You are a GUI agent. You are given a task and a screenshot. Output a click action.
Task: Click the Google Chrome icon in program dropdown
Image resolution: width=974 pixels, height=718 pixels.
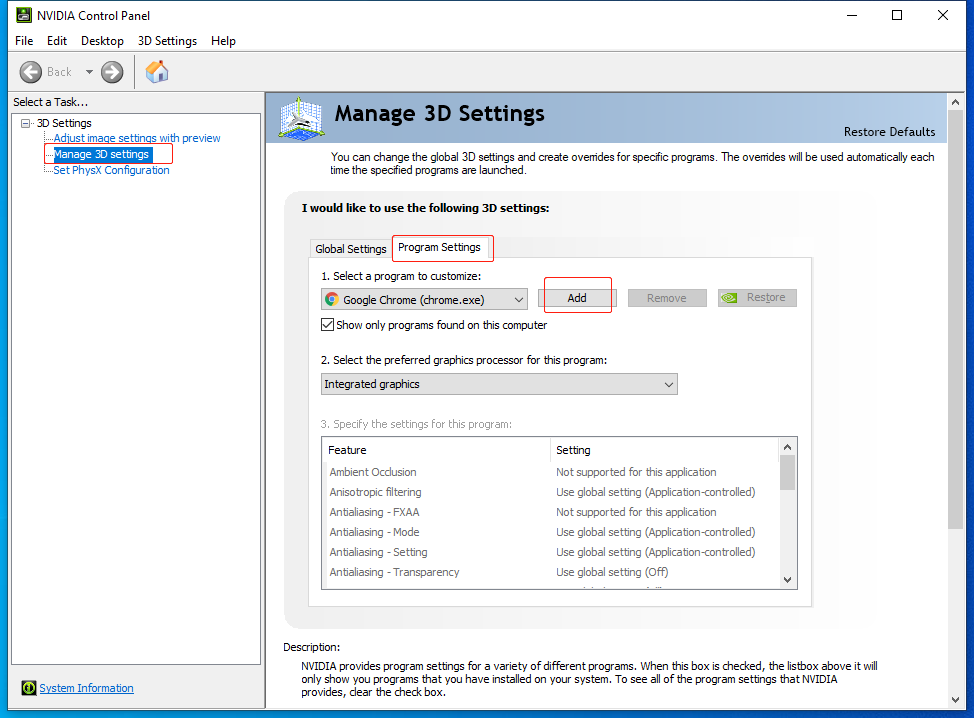[x=332, y=299]
